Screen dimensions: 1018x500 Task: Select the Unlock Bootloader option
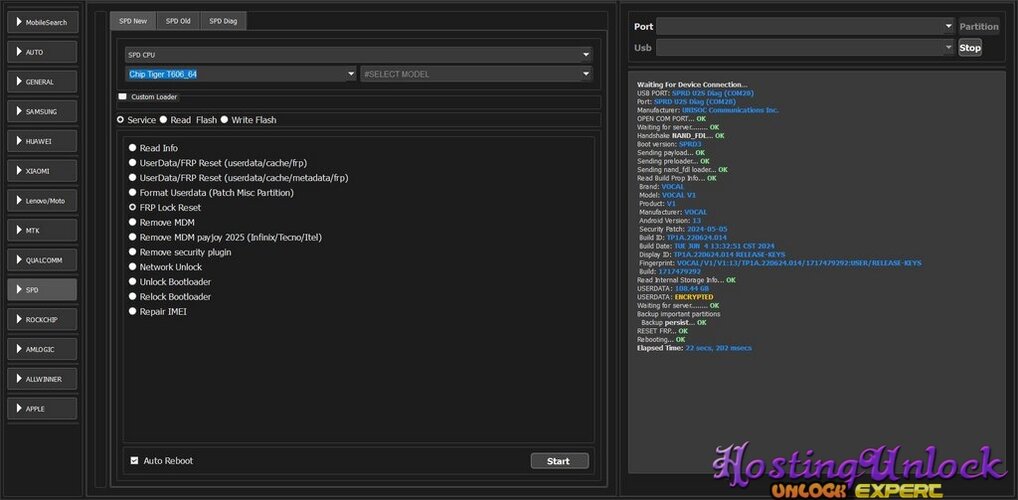[x=133, y=282]
